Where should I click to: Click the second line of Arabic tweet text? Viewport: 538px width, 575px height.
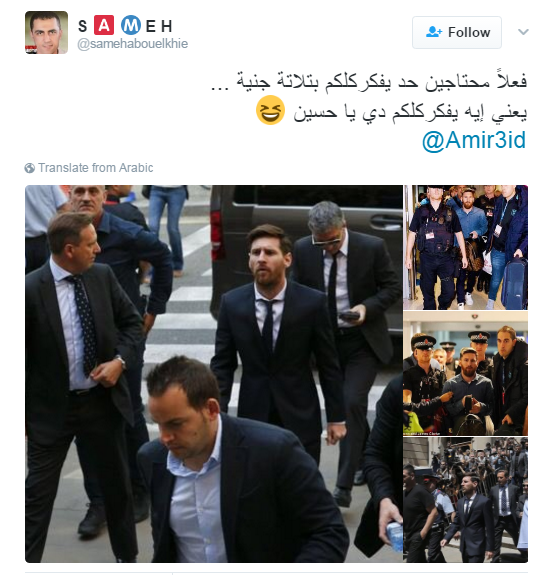pyautogui.click(x=410, y=111)
